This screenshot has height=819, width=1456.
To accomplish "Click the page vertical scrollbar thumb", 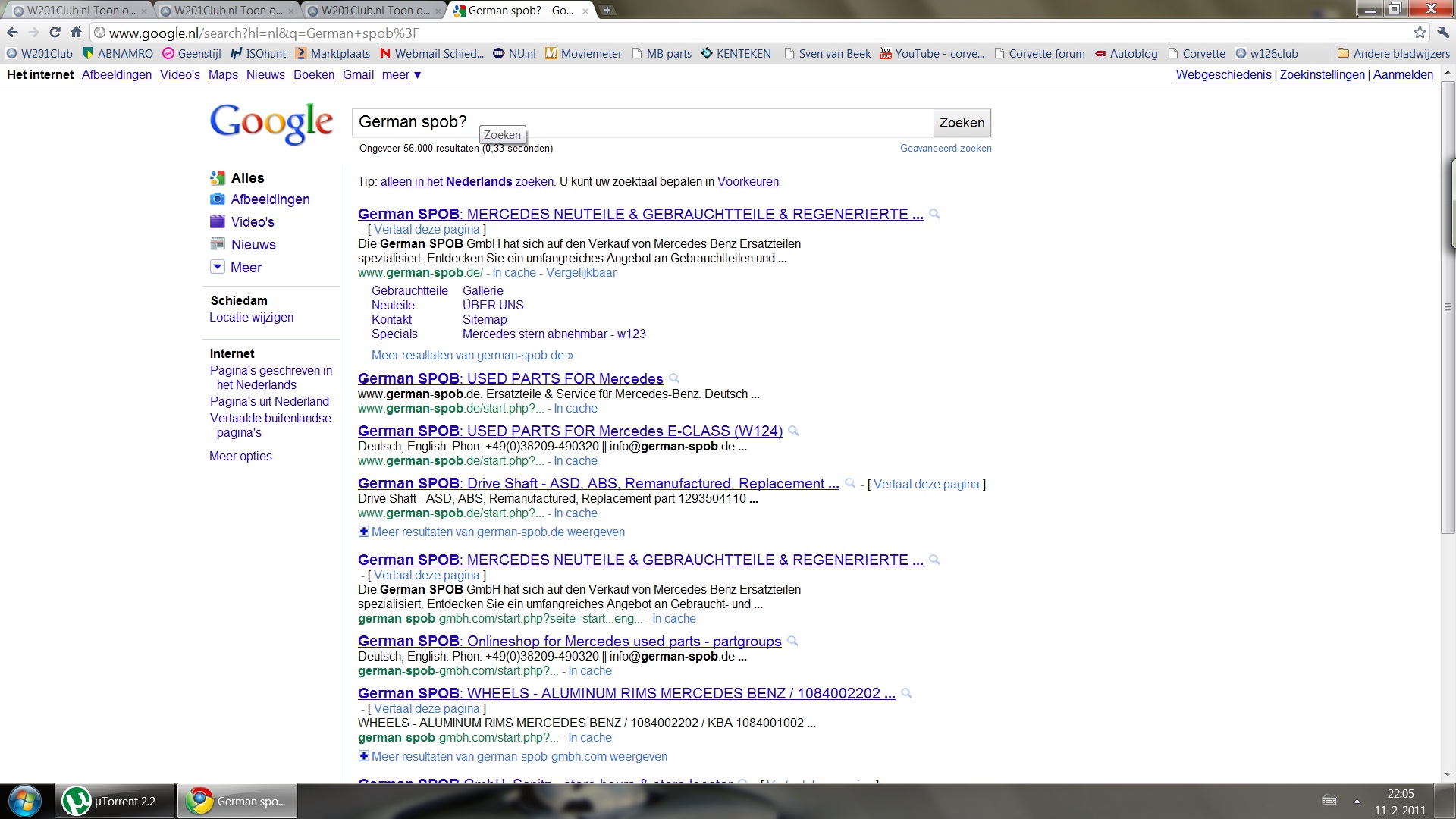I will click(1448, 307).
